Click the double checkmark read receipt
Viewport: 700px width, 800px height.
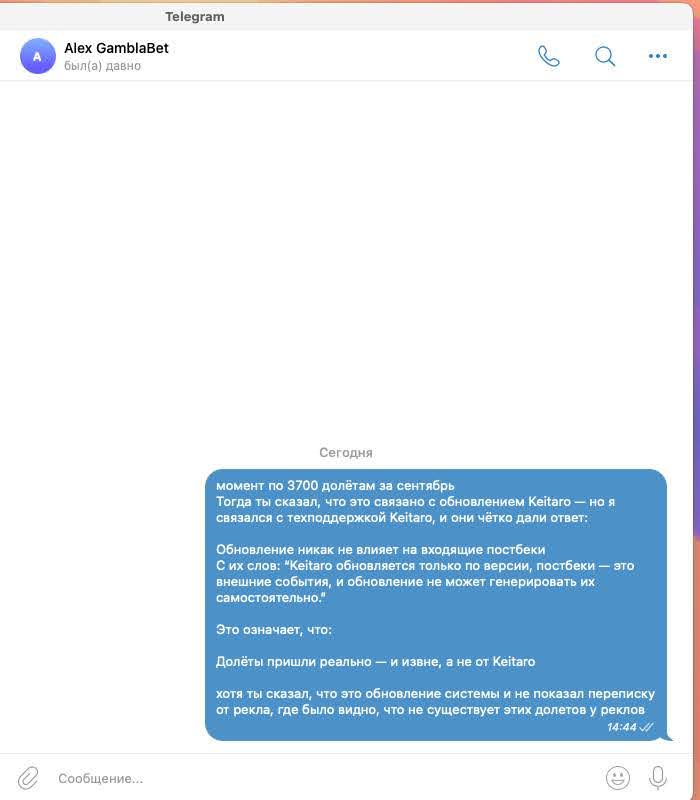[x=646, y=727]
